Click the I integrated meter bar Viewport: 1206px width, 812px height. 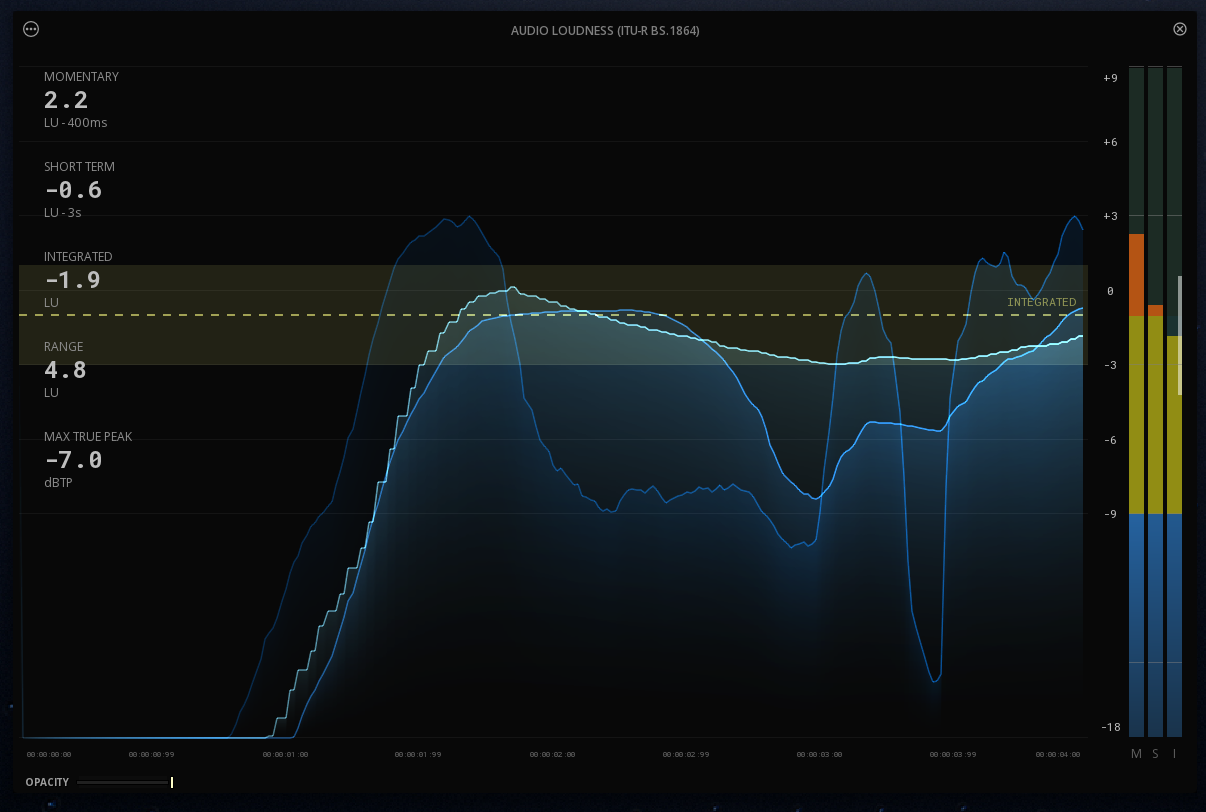[1174, 400]
